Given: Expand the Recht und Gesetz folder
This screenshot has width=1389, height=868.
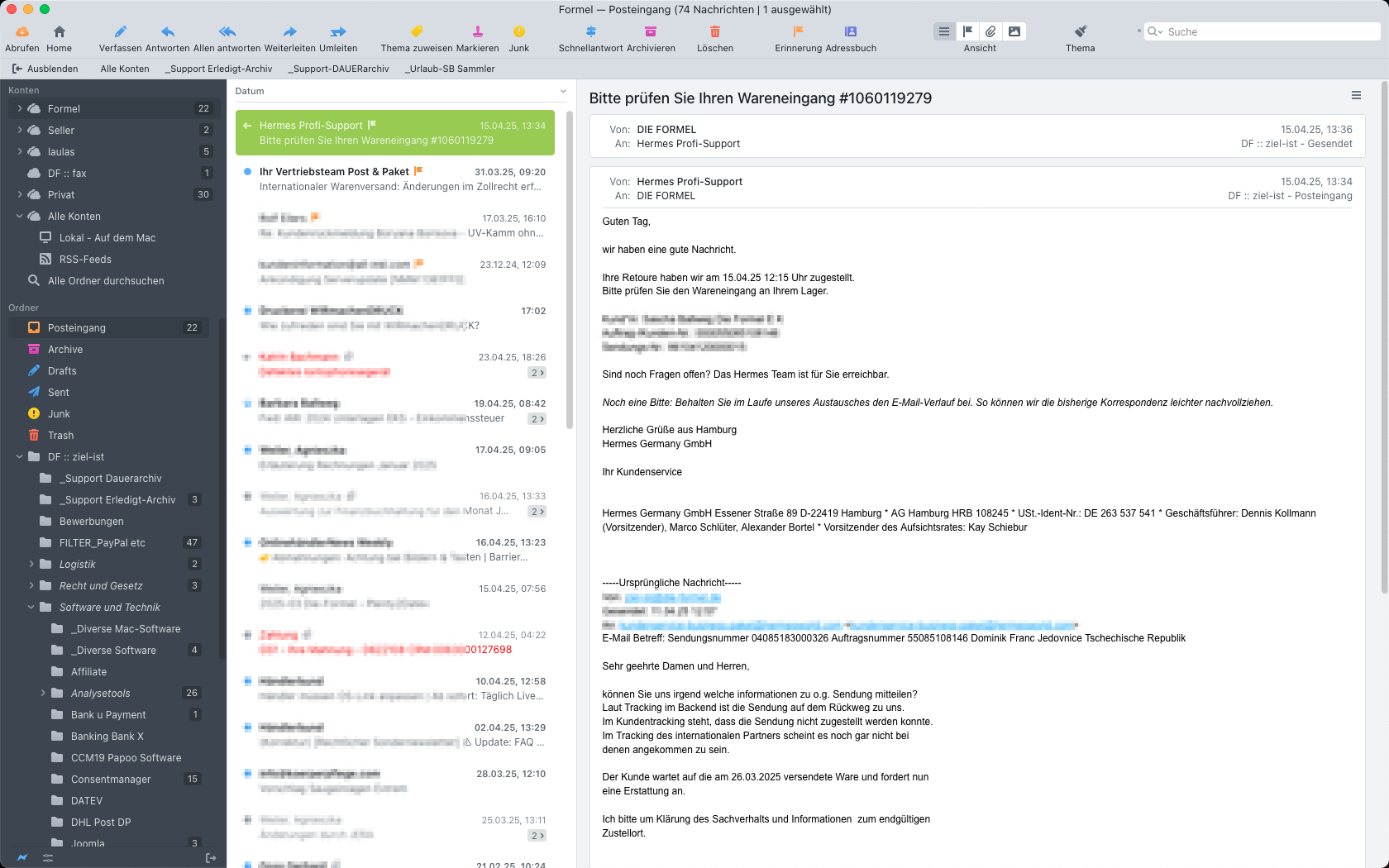Looking at the screenshot, I should [31, 585].
